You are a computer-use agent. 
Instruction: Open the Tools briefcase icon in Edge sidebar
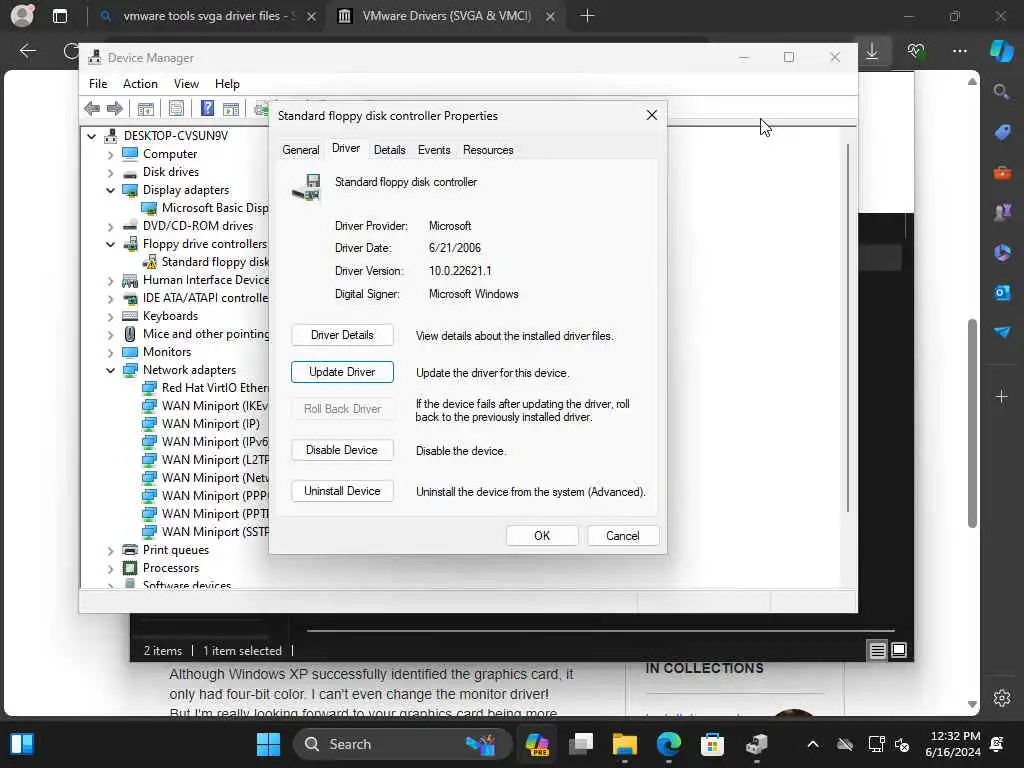(1002, 172)
